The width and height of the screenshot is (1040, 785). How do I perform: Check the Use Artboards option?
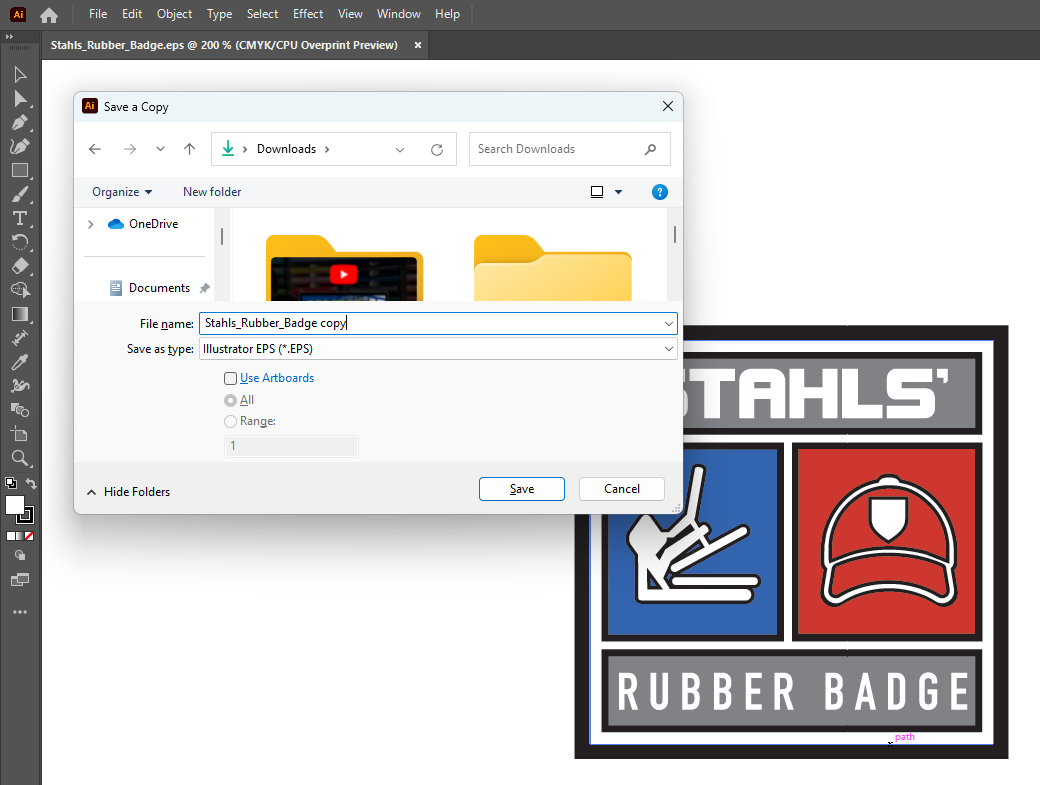(x=230, y=378)
